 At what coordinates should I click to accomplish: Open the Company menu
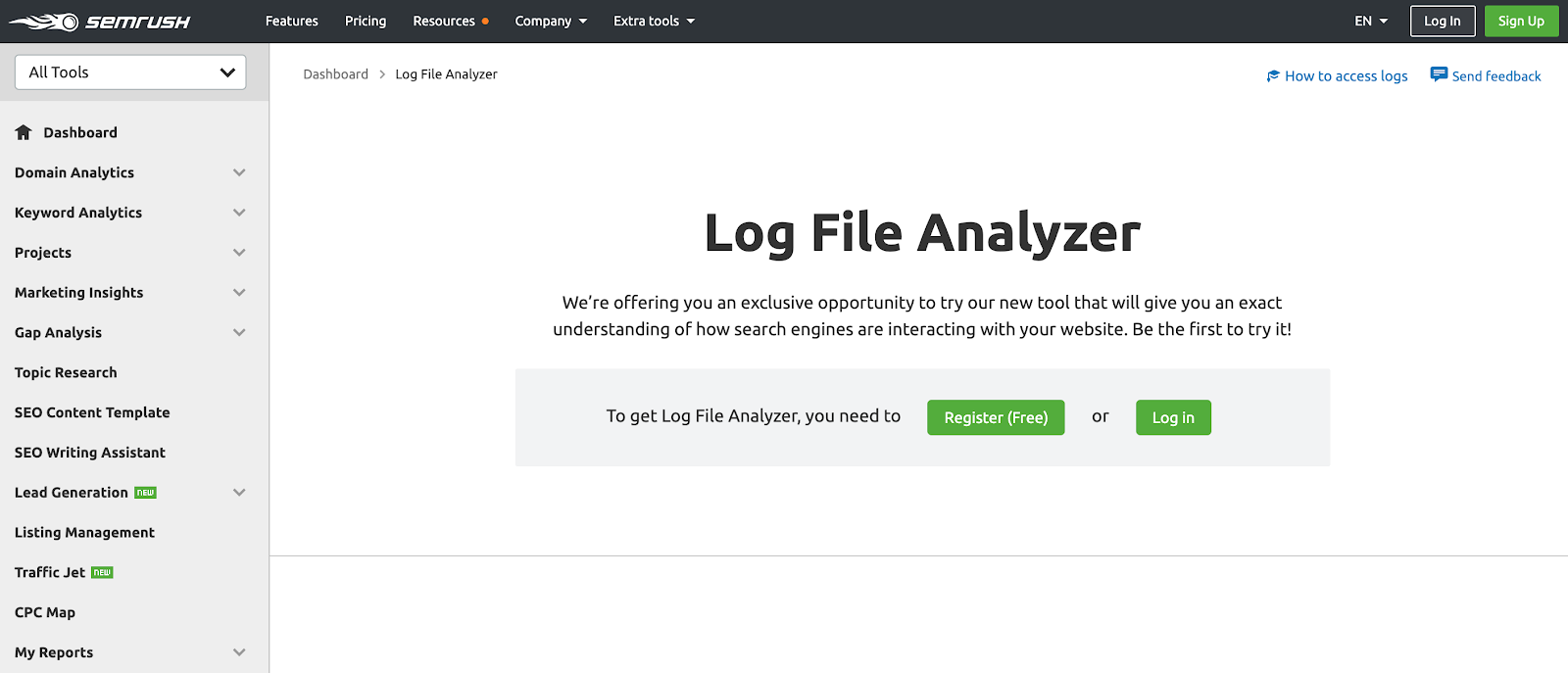coord(551,22)
